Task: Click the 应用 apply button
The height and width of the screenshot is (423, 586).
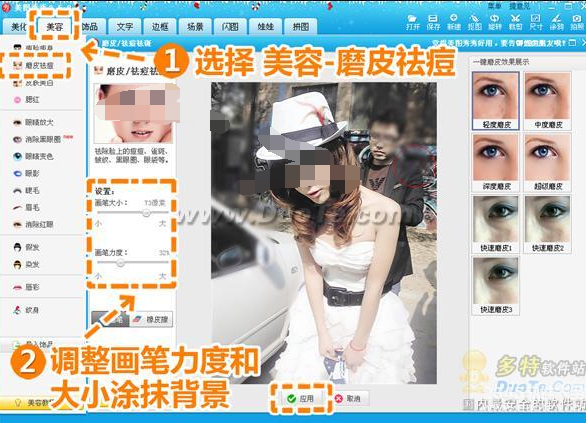Action: coord(301,399)
